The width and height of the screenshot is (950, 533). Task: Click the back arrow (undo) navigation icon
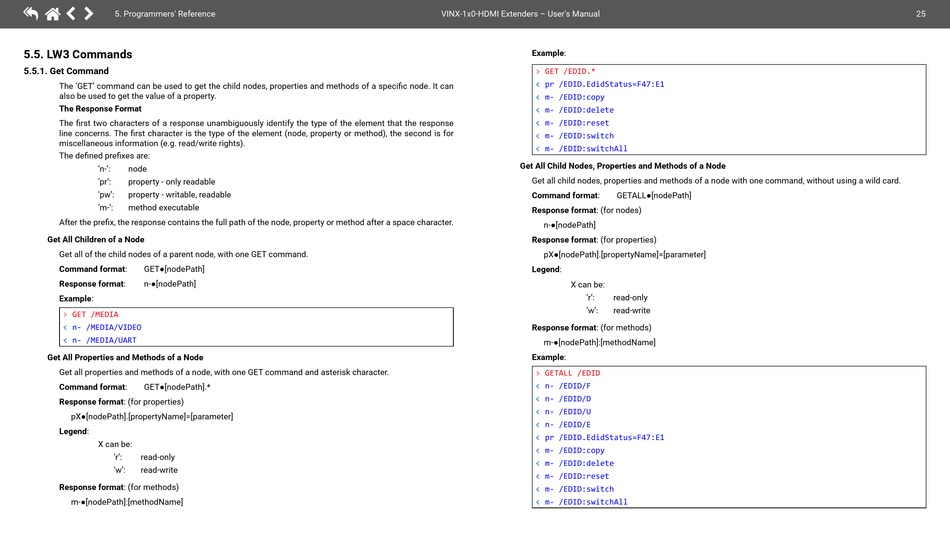pyautogui.click(x=30, y=13)
